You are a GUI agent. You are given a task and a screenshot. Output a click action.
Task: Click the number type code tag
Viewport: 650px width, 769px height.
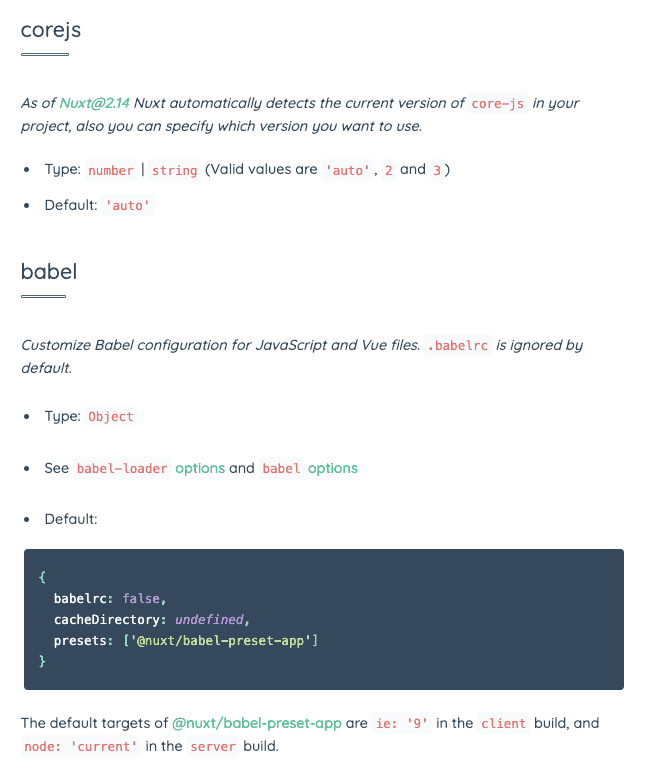[x=111, y=170]
